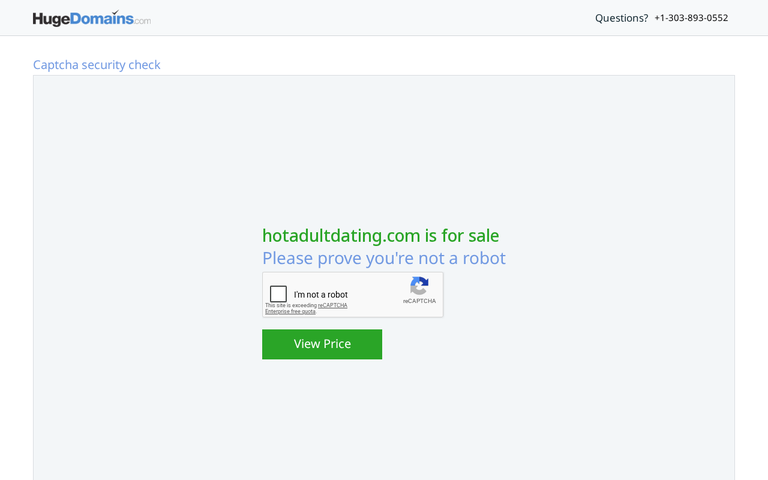Screen dimensions: 768x480
Task: Open the Enterprise free quota link
Action: coord(290,312)
